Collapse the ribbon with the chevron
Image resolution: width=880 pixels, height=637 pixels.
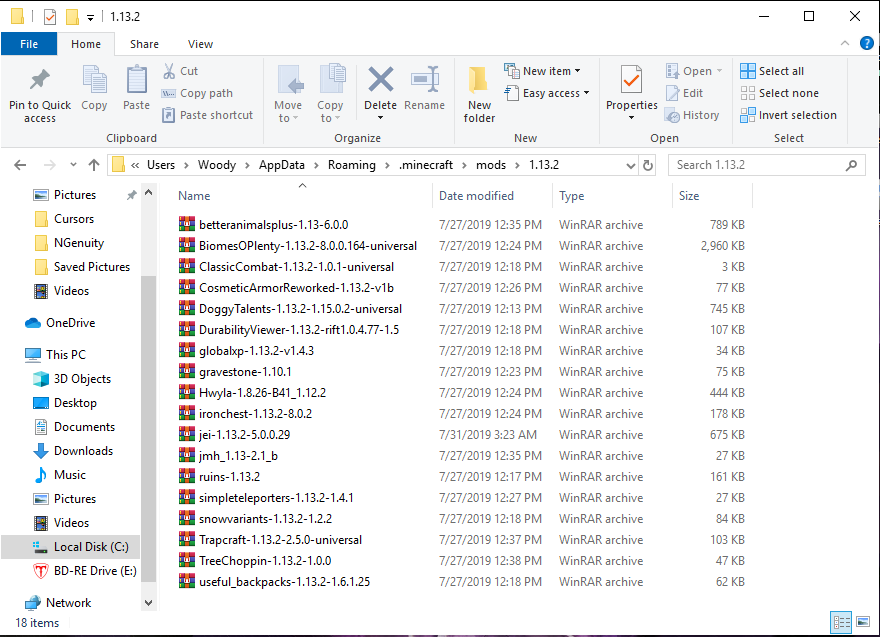tap(845, 43)
